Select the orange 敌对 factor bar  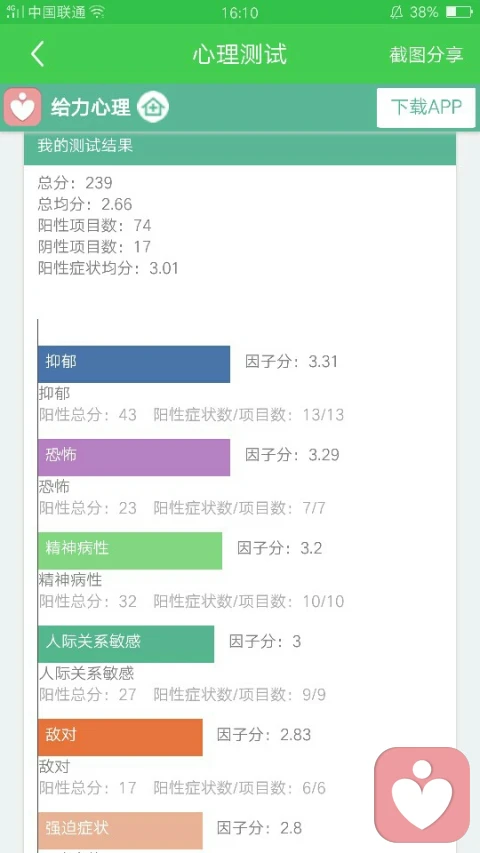pyautogui.click(x=120, y=737)
